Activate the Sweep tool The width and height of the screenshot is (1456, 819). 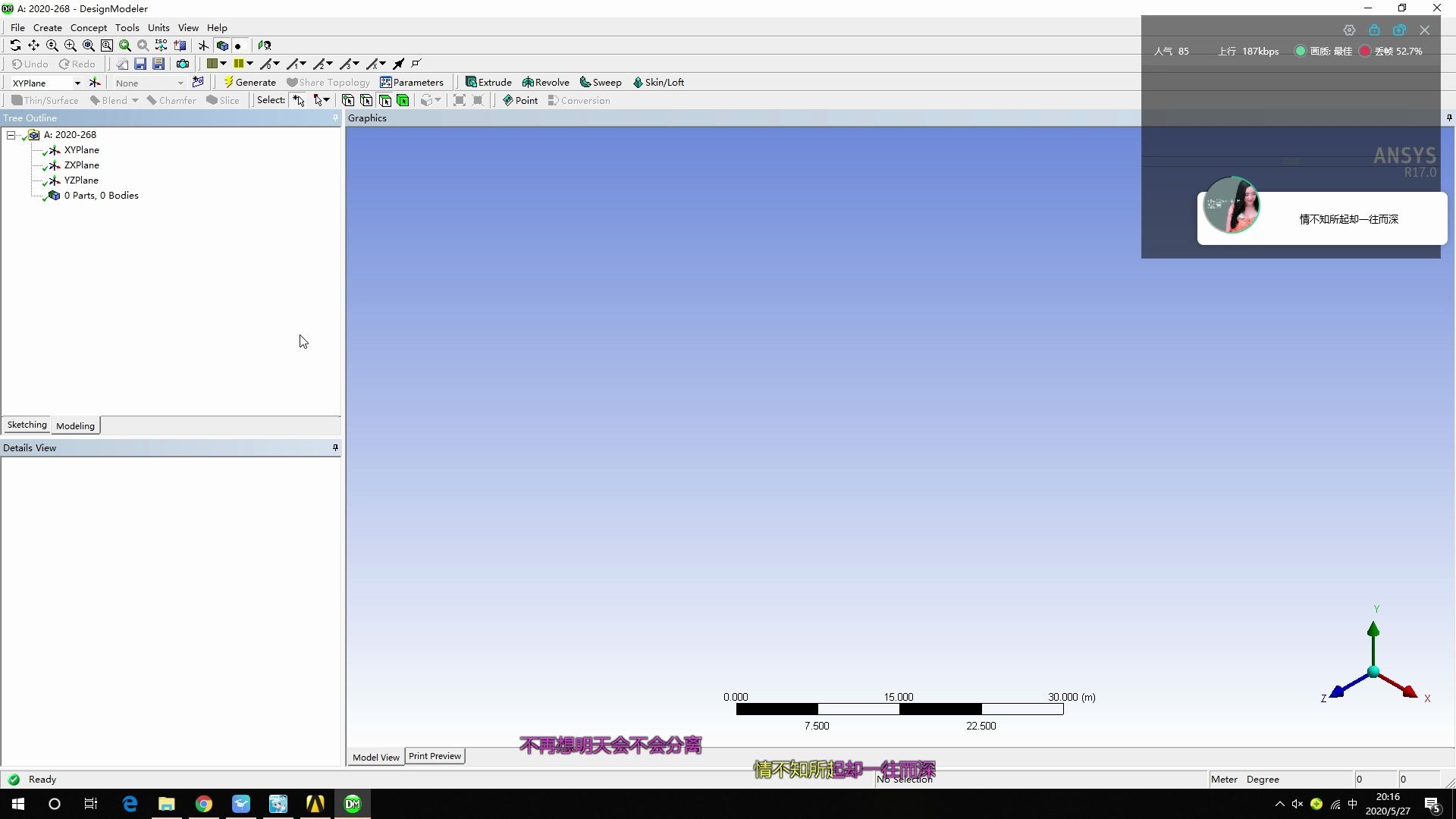(x=601, y=82)
